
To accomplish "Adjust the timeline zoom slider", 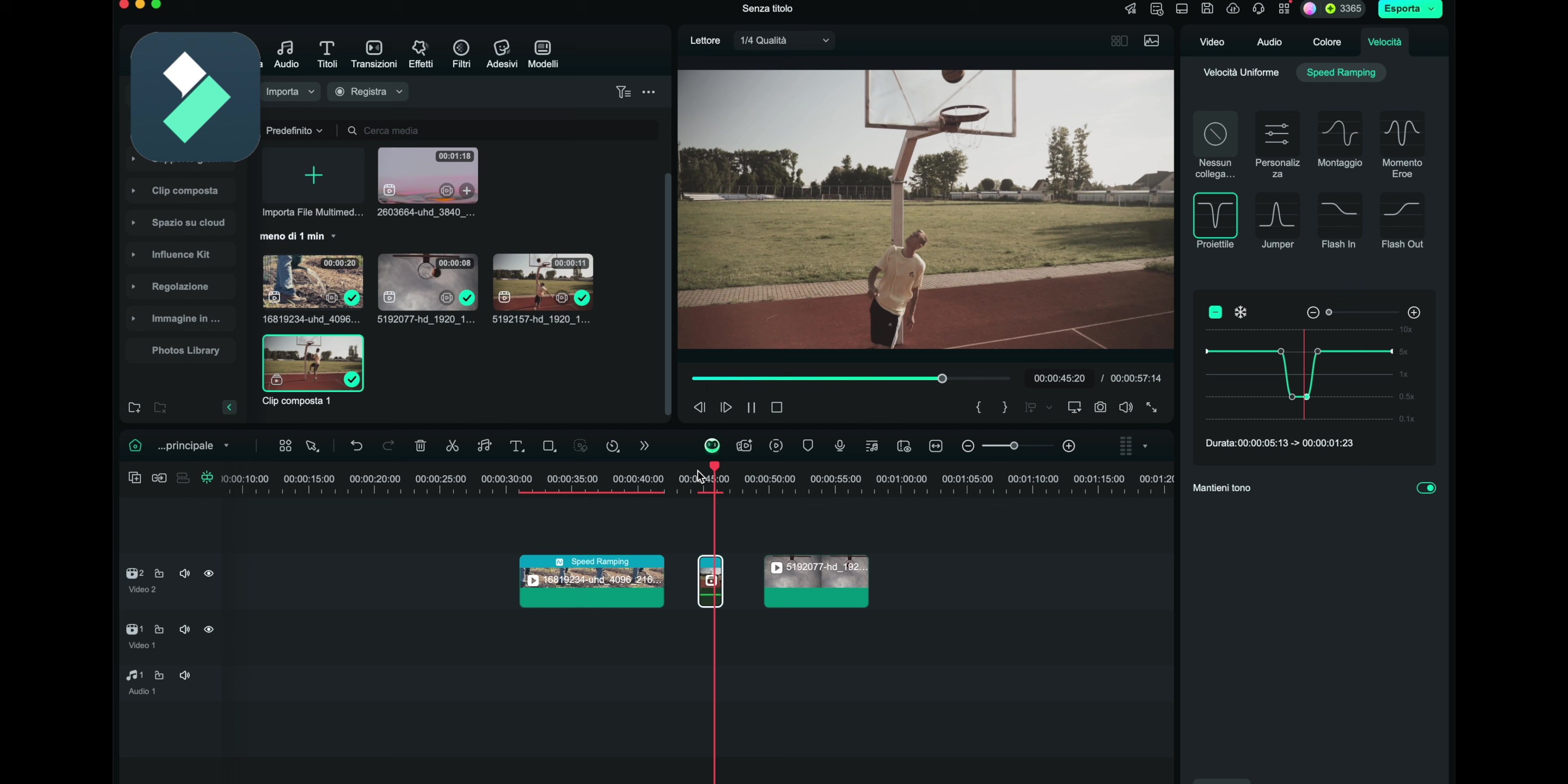I will 1013,446.
